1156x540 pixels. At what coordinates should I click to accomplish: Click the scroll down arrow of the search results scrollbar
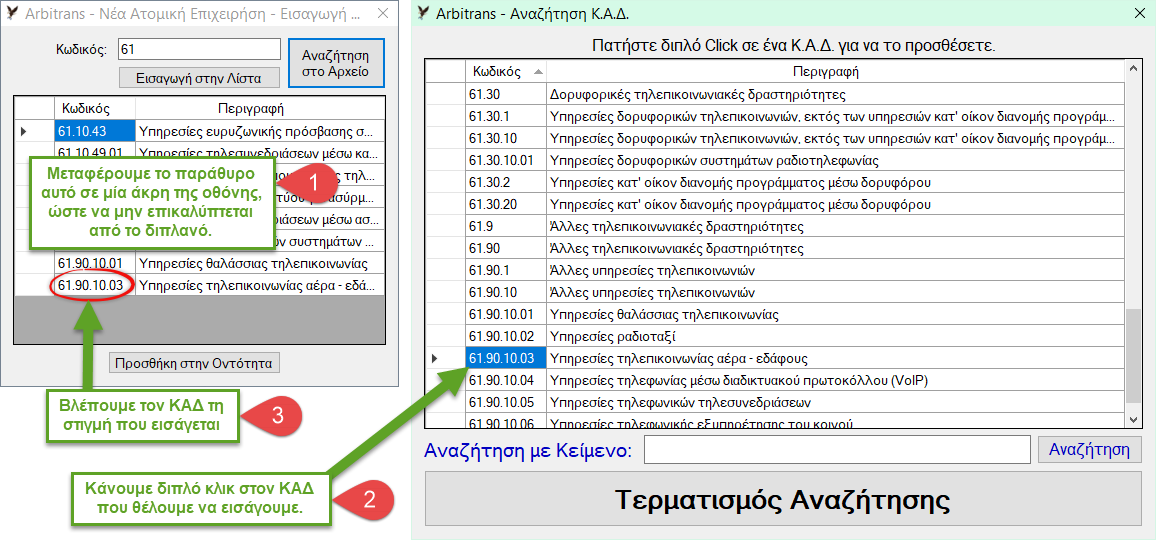(1134, 418)
